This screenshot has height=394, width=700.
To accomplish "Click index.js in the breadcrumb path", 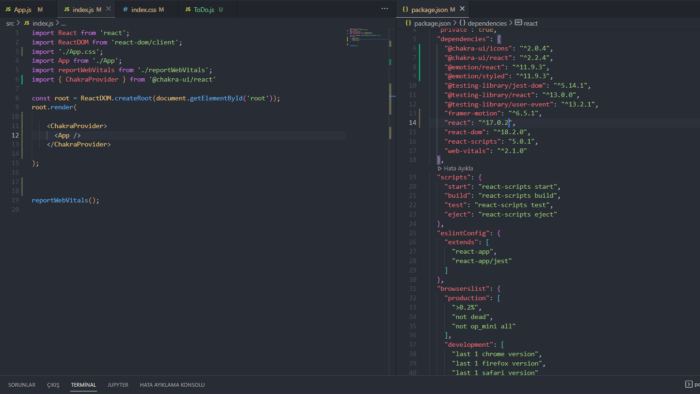I will [43, 23].
